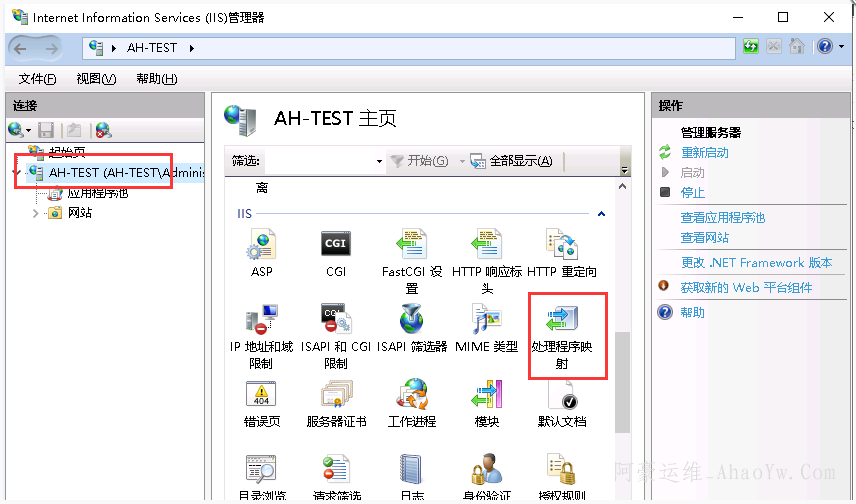Collapse the IIS group section

(x=601, y=214)
